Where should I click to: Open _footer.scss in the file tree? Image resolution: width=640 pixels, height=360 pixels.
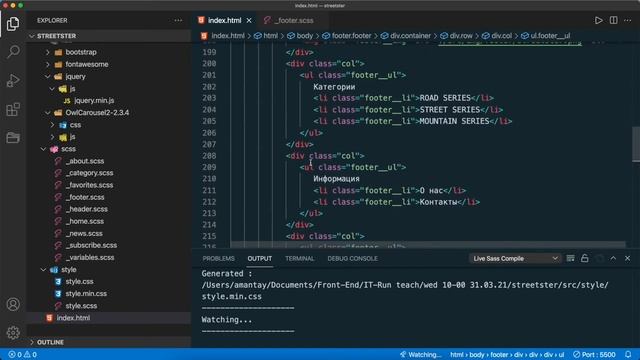tap(84, 197)
